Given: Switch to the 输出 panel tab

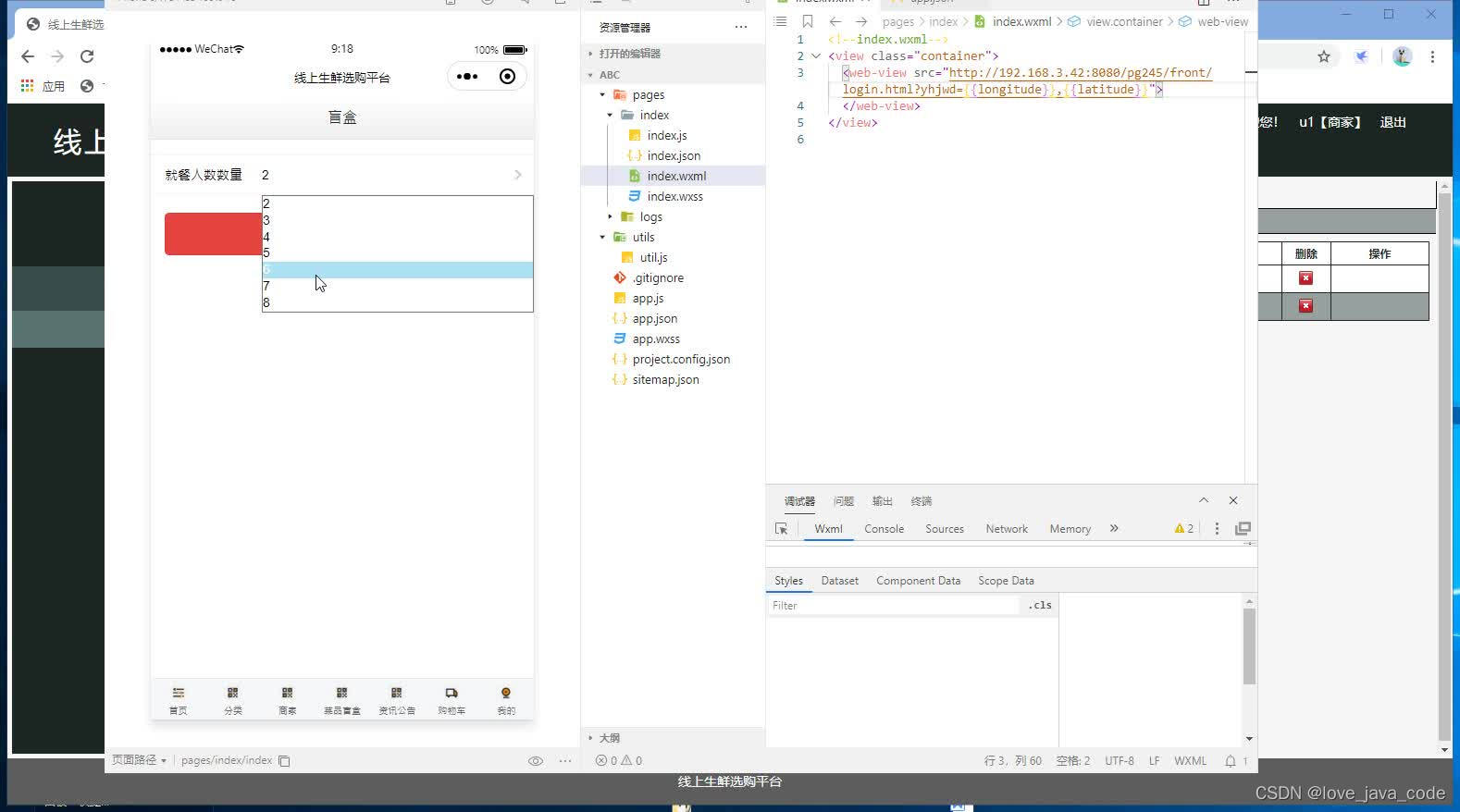Looking at the screenshot, I should pyautogui.click(x=882, y=501).
